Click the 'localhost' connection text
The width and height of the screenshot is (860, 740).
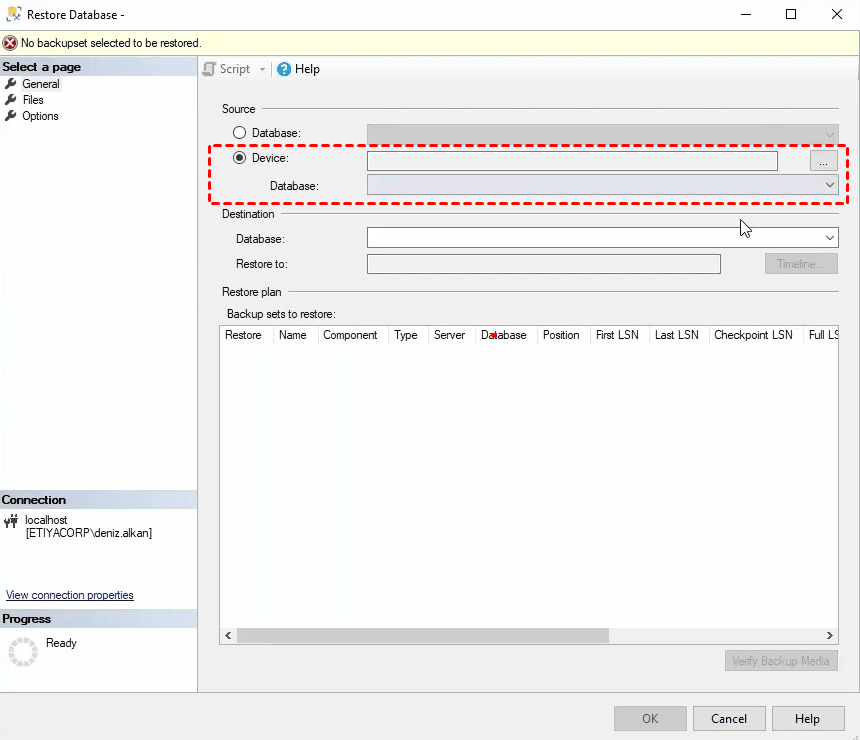coord(46,520)
